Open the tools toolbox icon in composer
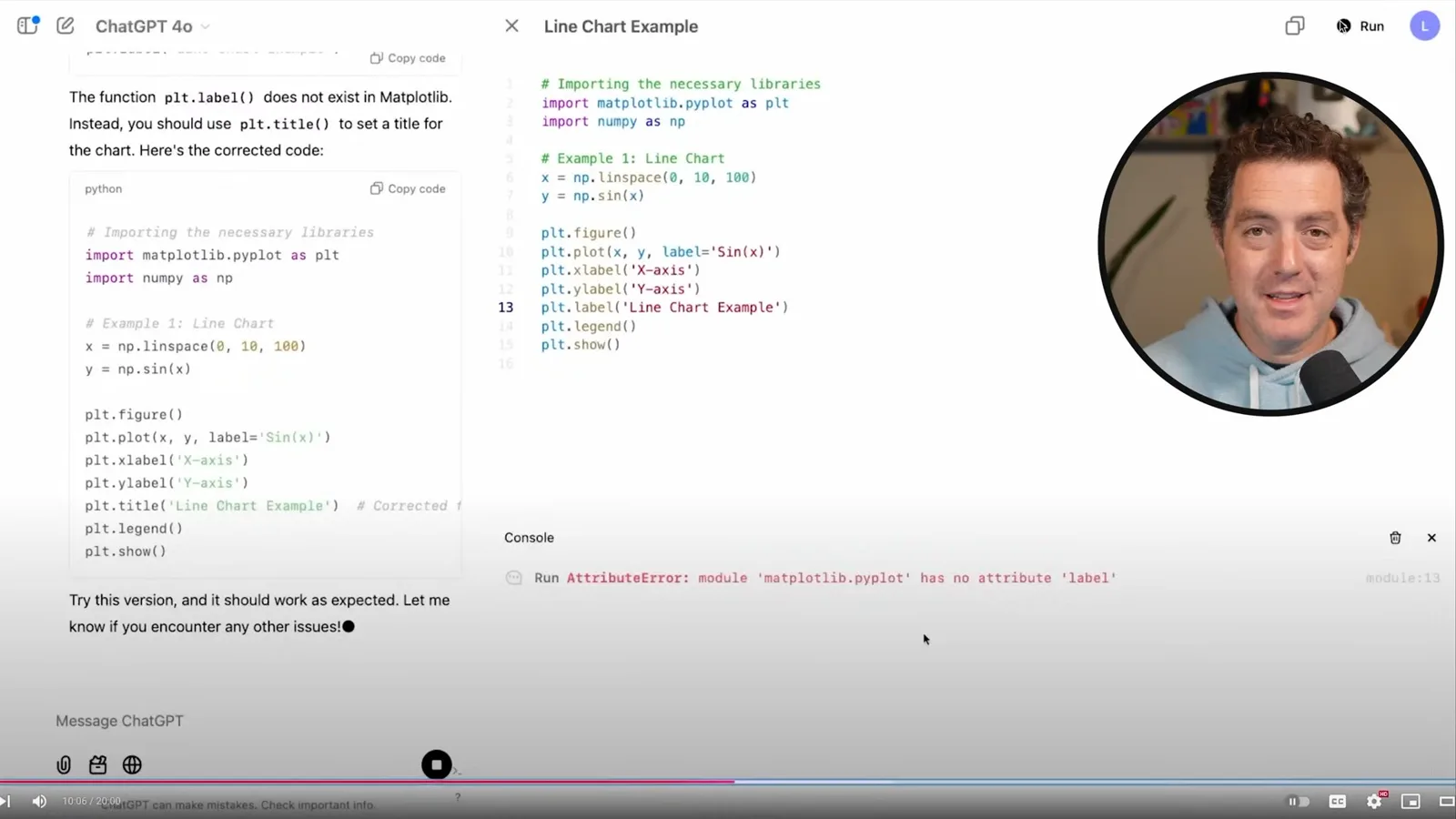This screenshot has width=1456, height=819. pos(97,764)
